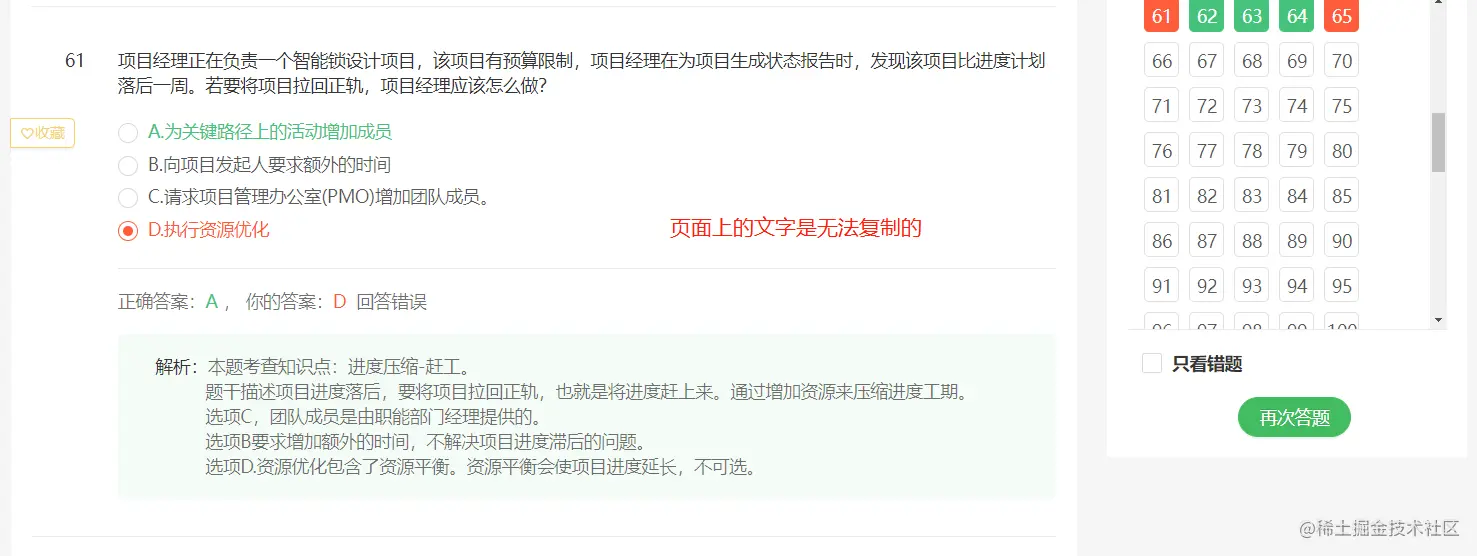Select option B 向项目发起人要求额外的时间
Viewport: 1477px width, 556px height.
[x=128, y=165]
